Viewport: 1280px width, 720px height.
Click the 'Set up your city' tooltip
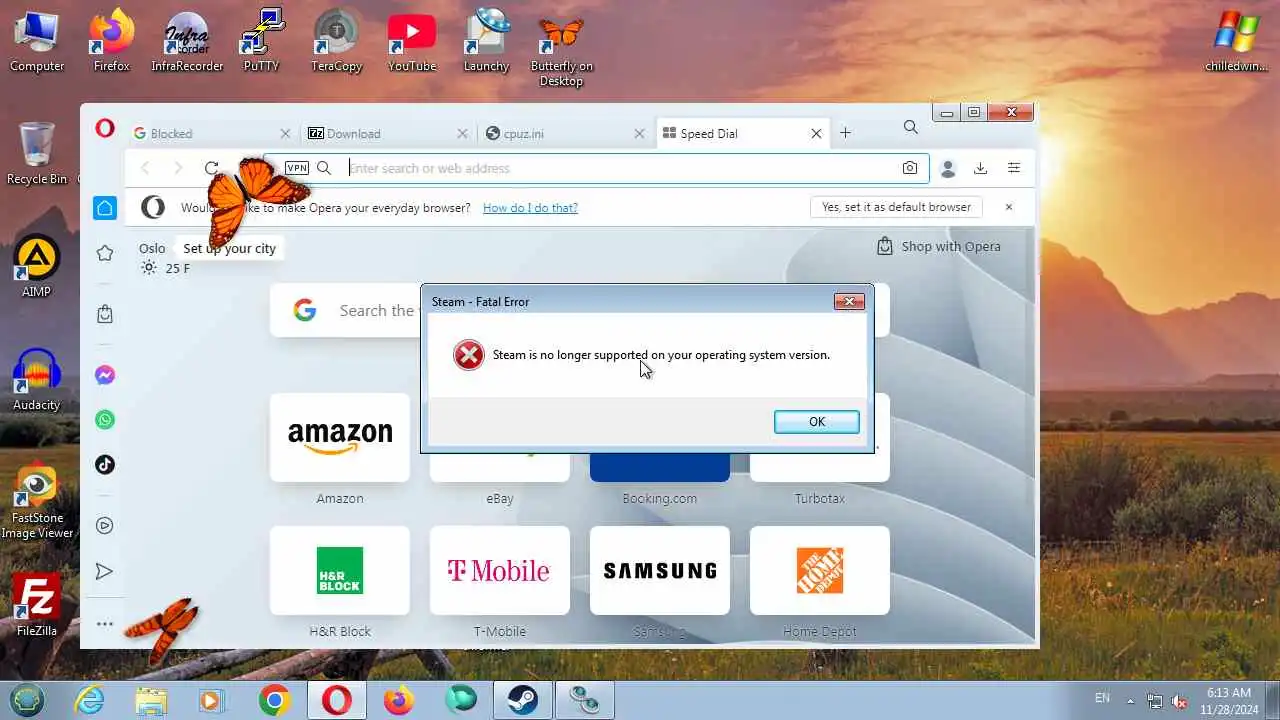229,248
